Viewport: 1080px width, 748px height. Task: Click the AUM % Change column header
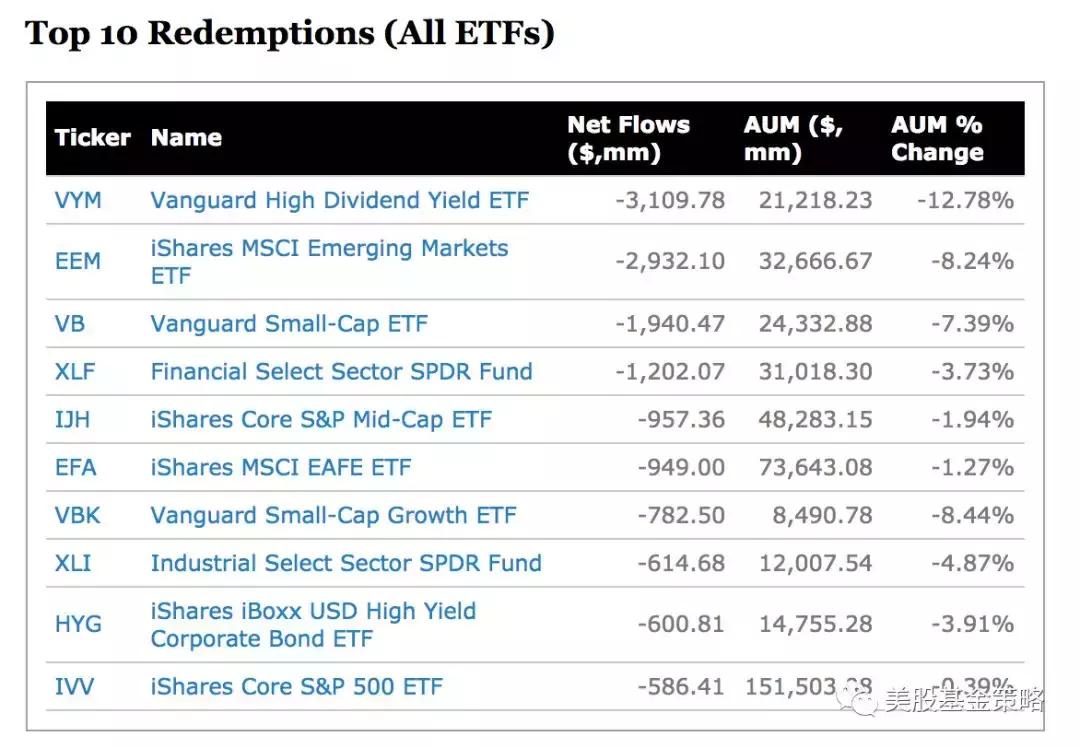click(x=937, y=139)
